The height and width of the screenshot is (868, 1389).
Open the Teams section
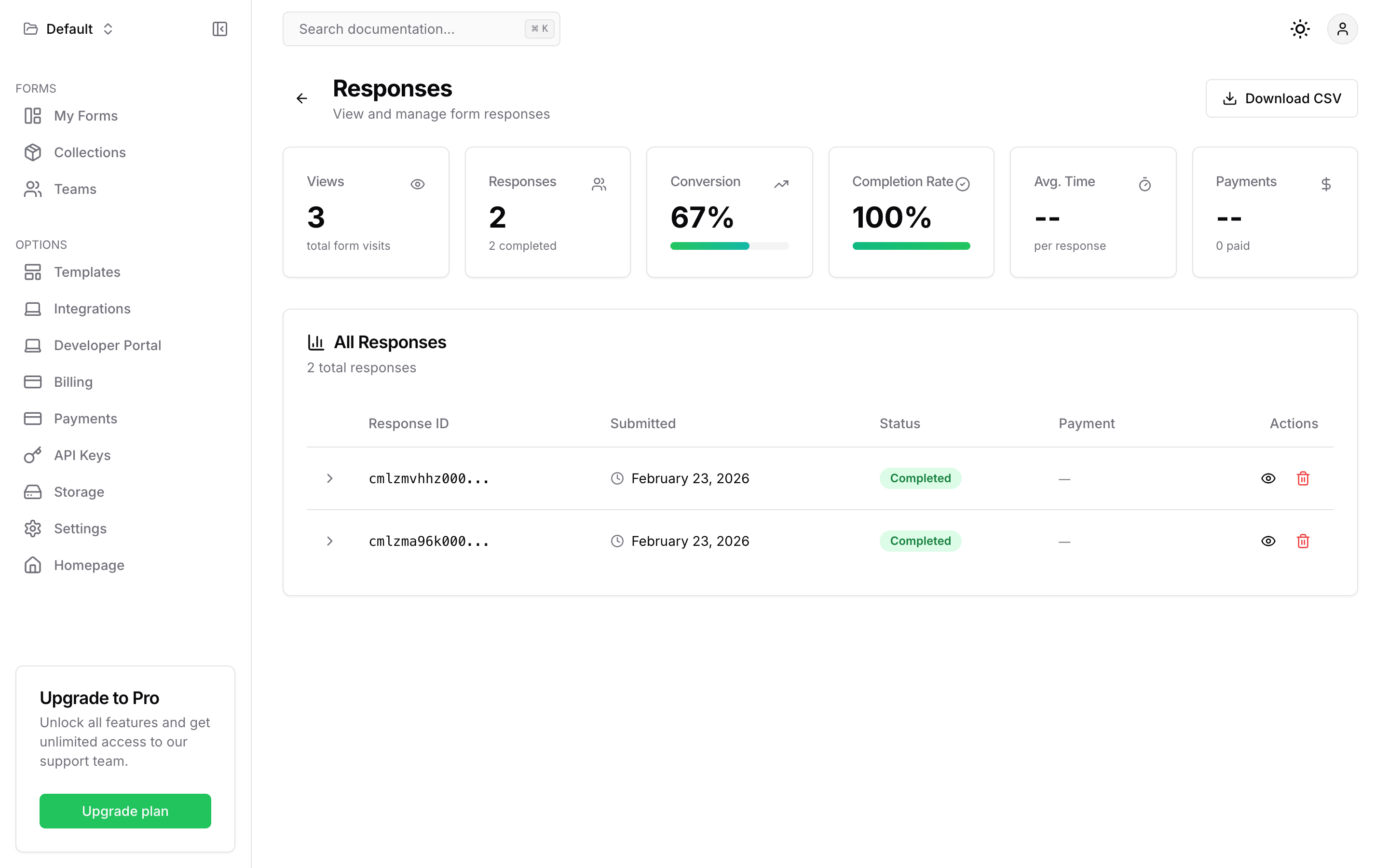(75, 189)
